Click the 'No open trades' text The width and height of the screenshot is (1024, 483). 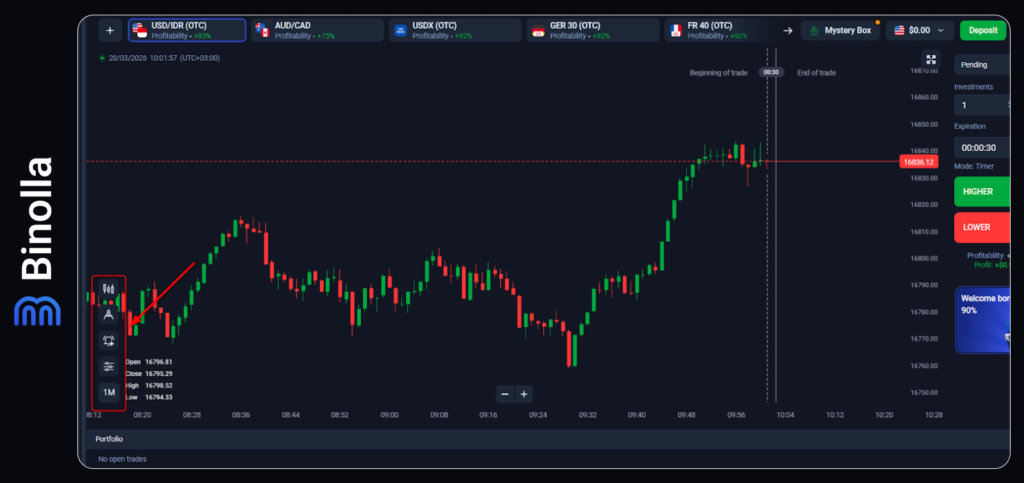click(x=122, y=459)
